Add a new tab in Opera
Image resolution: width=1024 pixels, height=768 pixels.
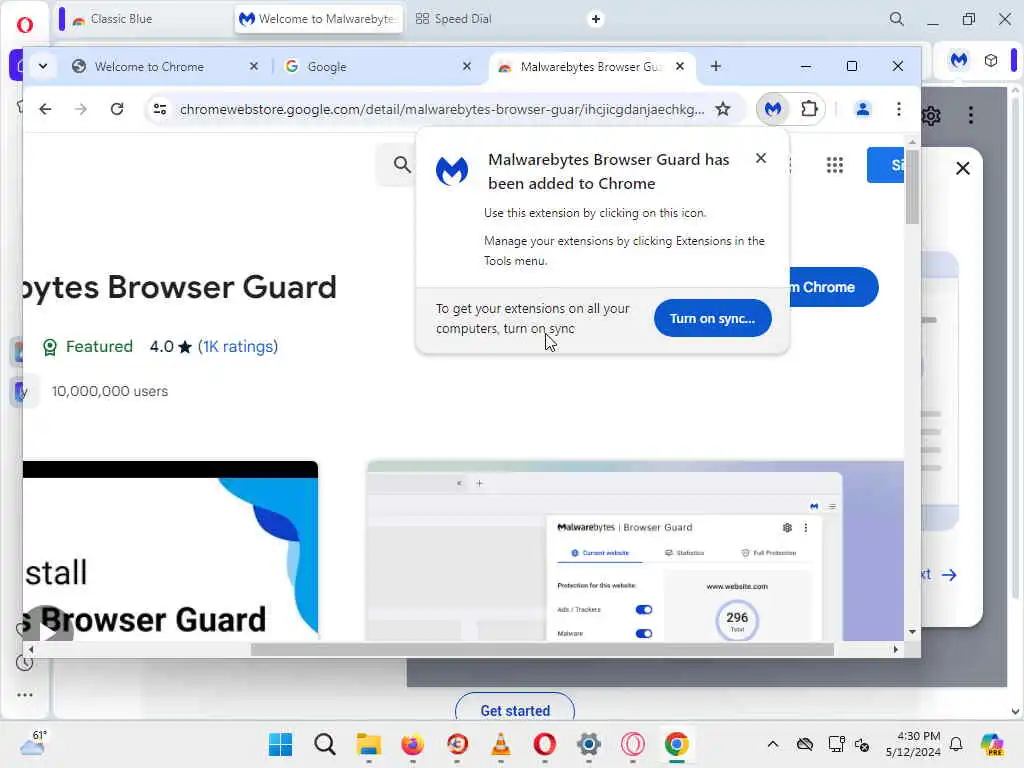click(x=596, y=19)
